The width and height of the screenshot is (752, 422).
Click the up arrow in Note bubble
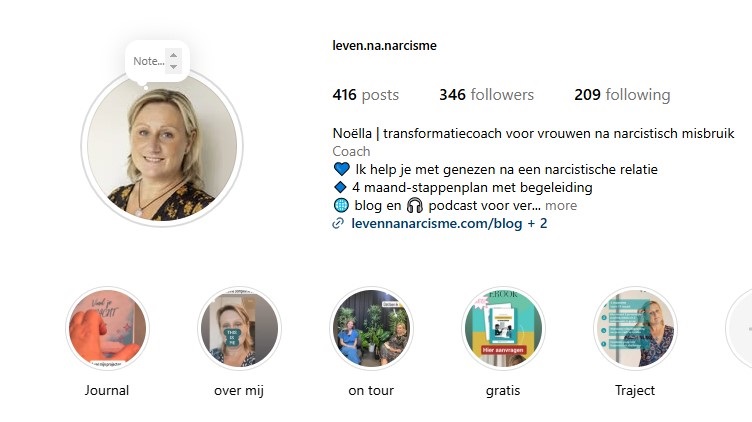tap(174, 55)
